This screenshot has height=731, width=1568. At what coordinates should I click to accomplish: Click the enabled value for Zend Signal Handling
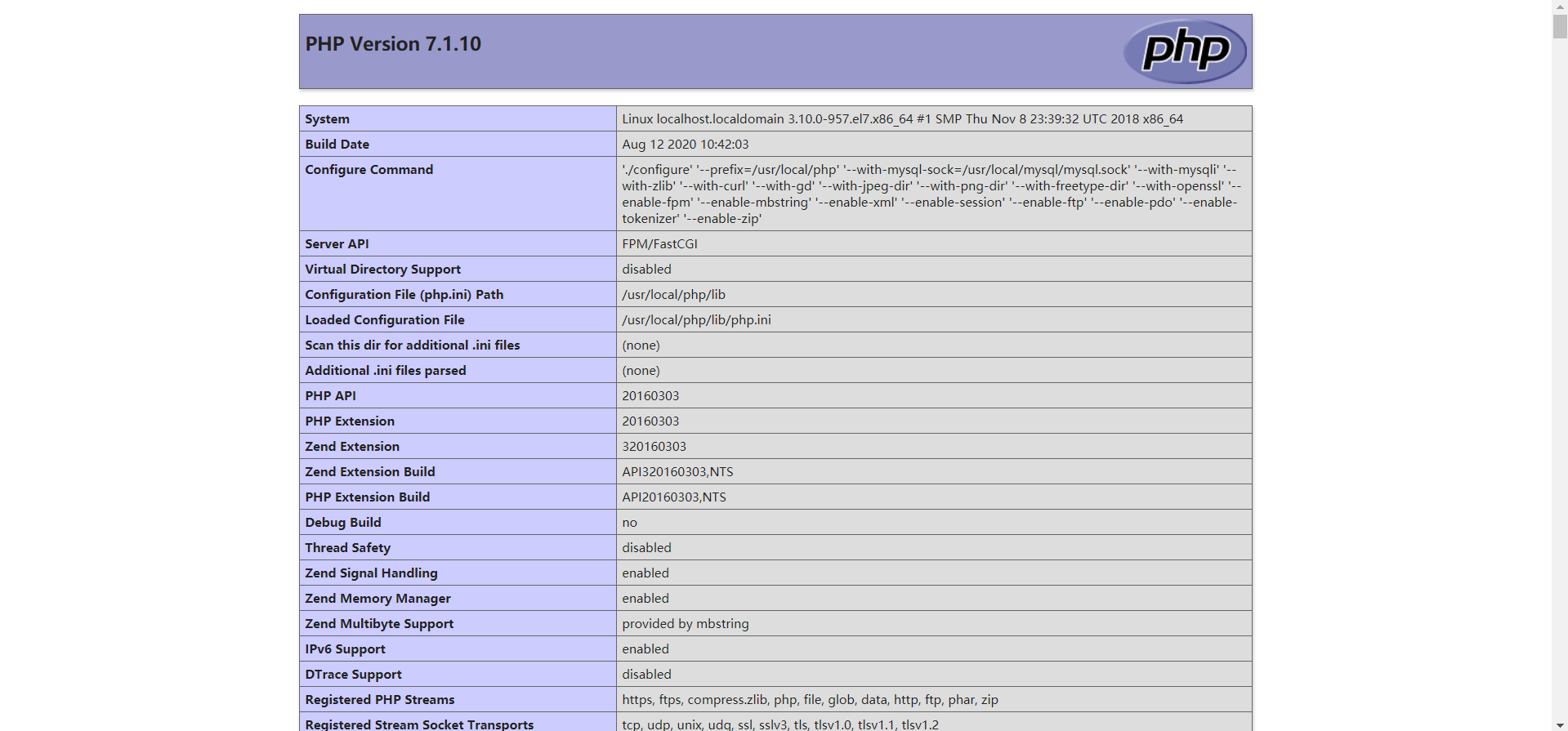coord(646,573)
